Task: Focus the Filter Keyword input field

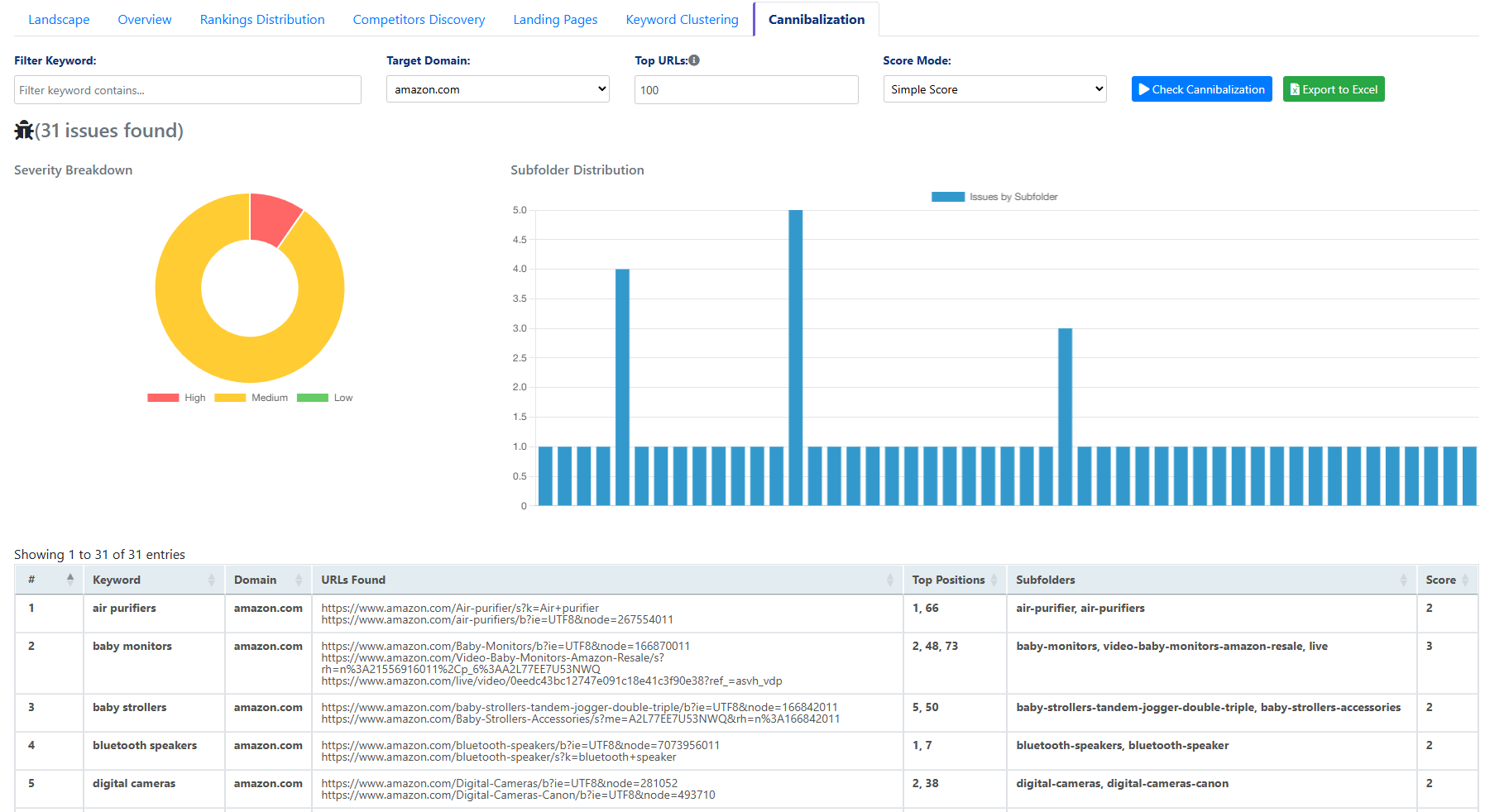Action: [x=188, y=90]
